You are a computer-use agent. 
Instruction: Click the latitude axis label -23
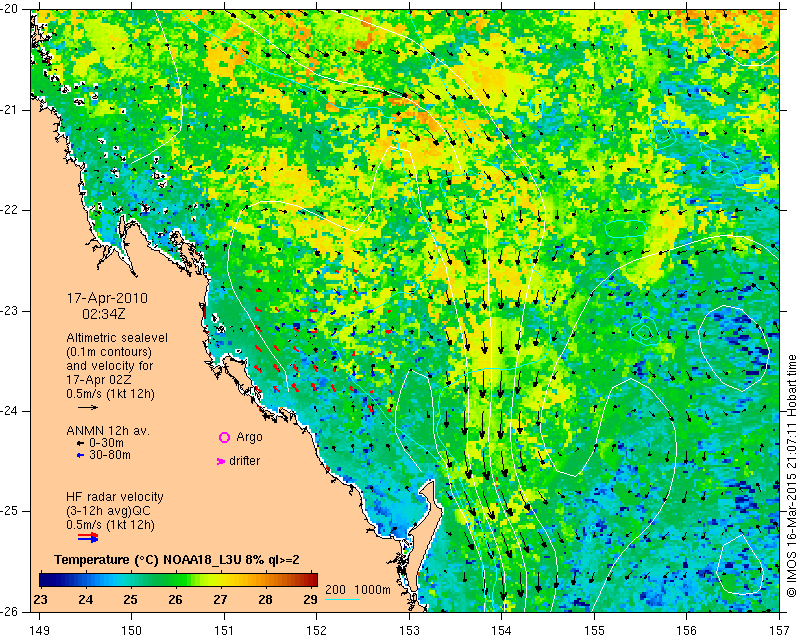(x=11, y=311)
